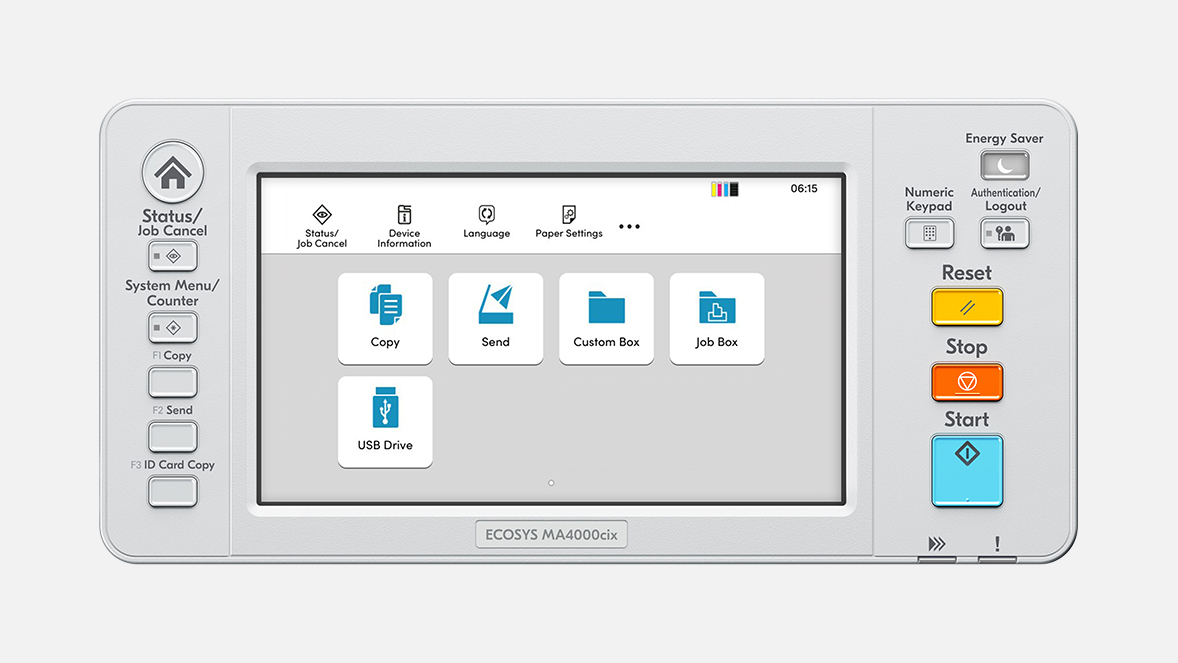
Task: Check toner level indicator on screen
Action: 724,187
